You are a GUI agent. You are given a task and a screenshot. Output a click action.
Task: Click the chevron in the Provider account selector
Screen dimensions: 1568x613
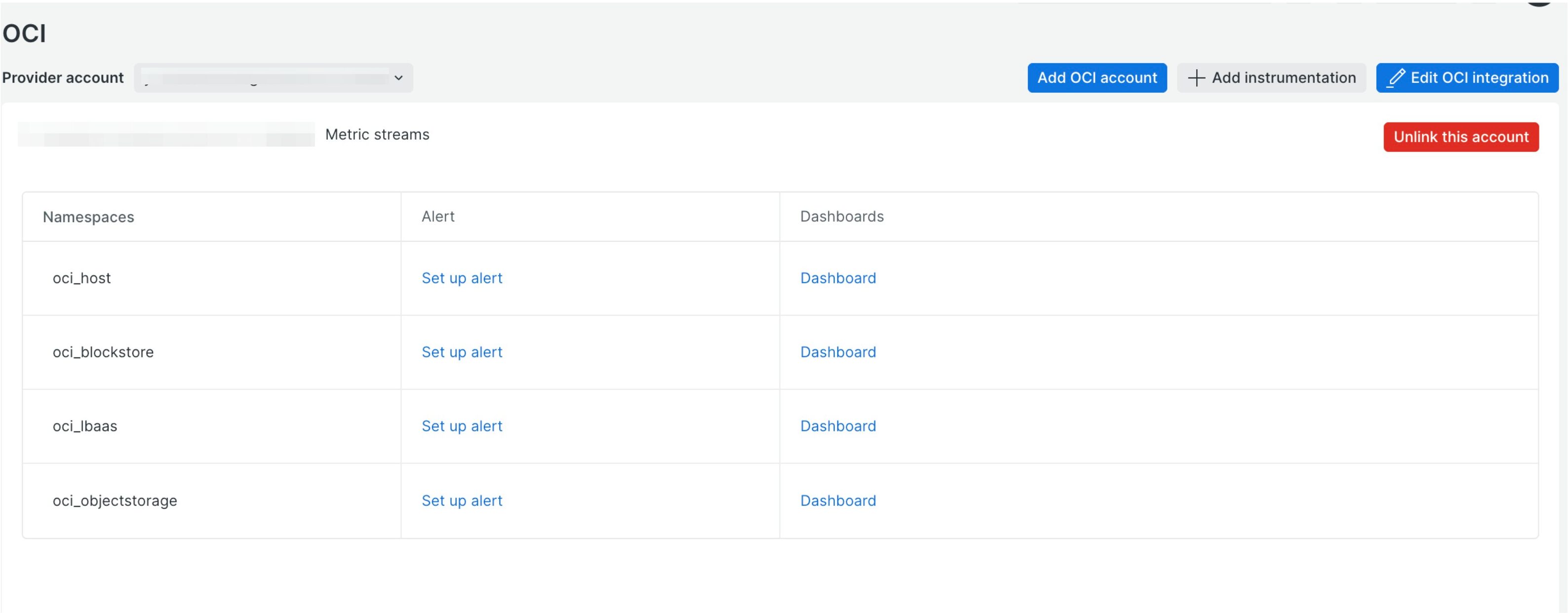pos(399,78)
